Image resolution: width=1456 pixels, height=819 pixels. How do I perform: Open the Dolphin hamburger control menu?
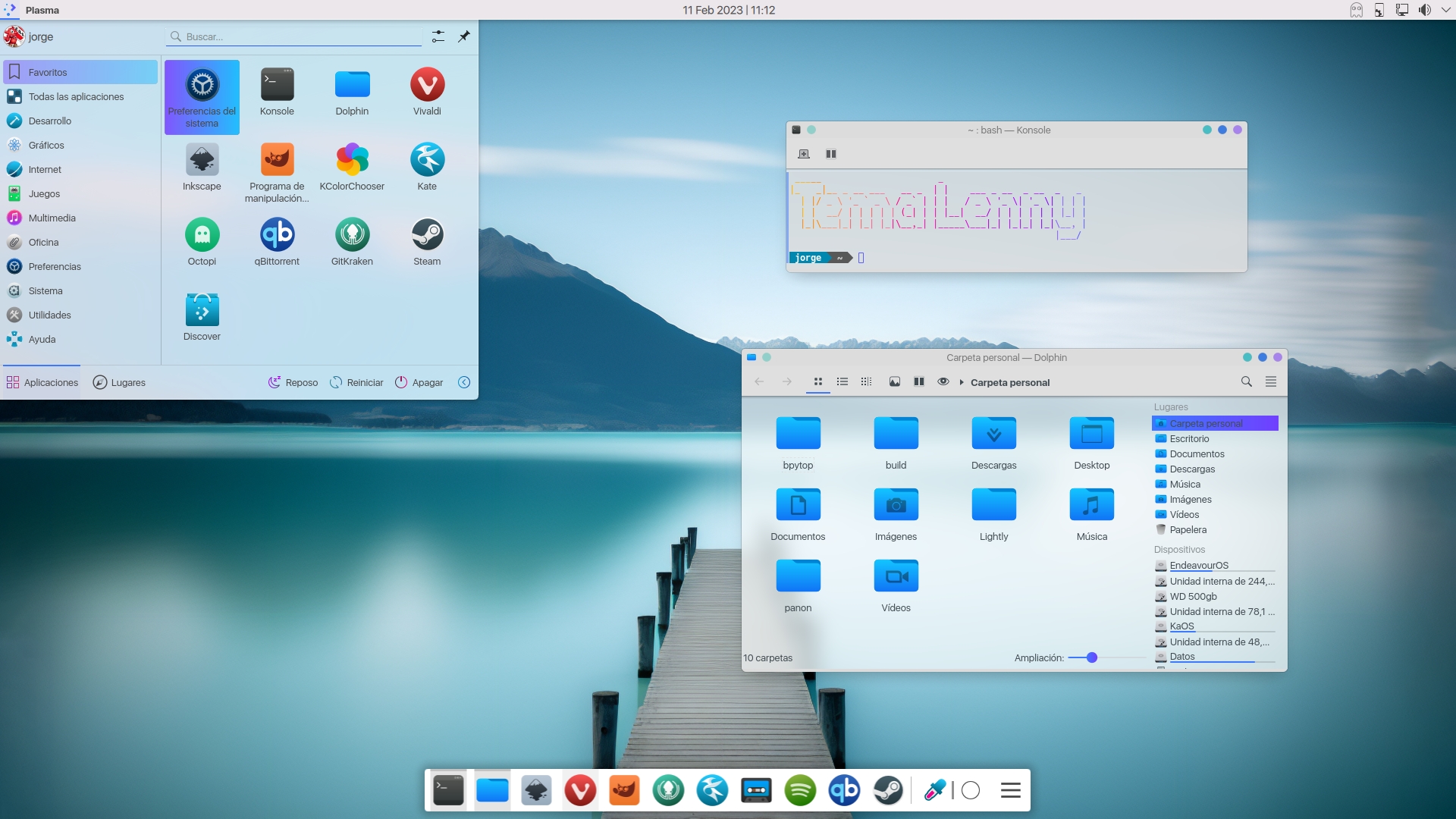(1271, 382)
